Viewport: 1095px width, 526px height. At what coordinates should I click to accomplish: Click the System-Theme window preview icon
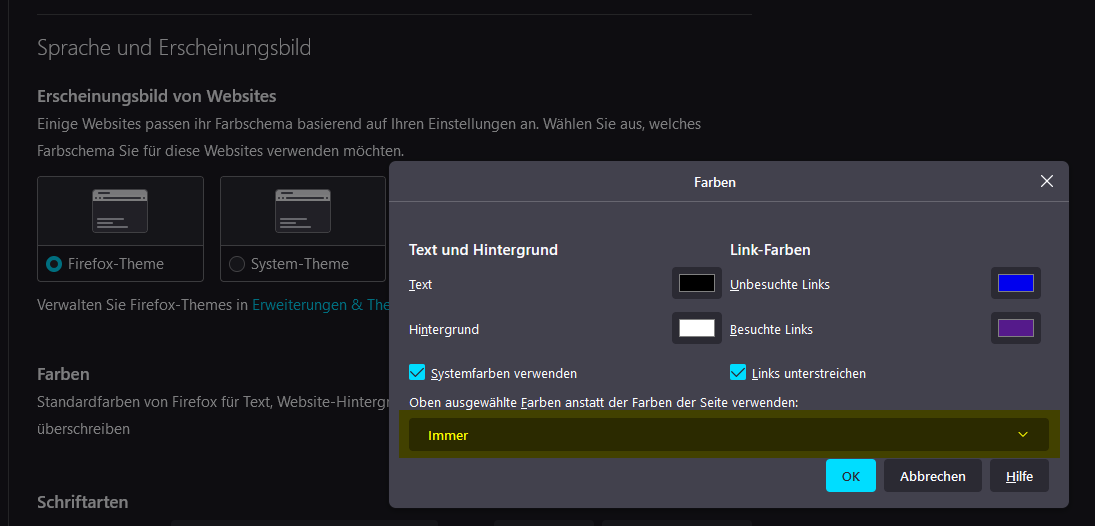pos(303,211)
